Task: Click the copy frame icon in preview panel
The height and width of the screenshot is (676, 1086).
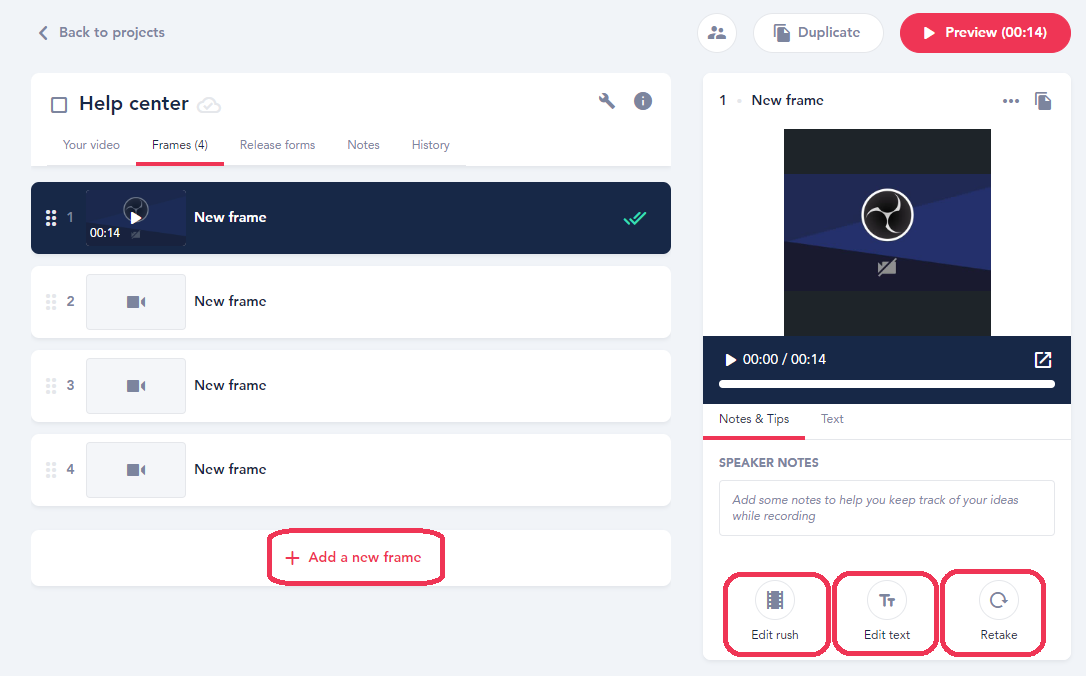Action: 1043,101
